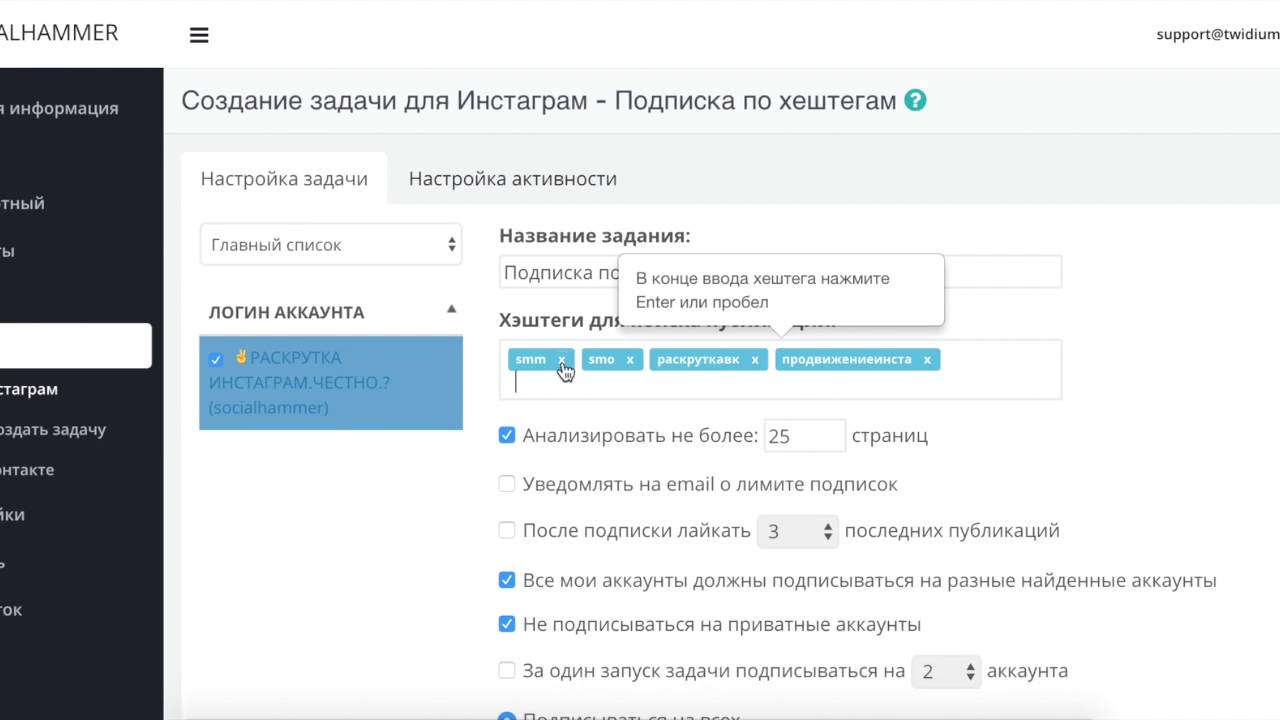
Task: Select the РАСКРУТКА ИНСТАГРАМ.ЧЕСТНО account row
Action: (331, 383)
